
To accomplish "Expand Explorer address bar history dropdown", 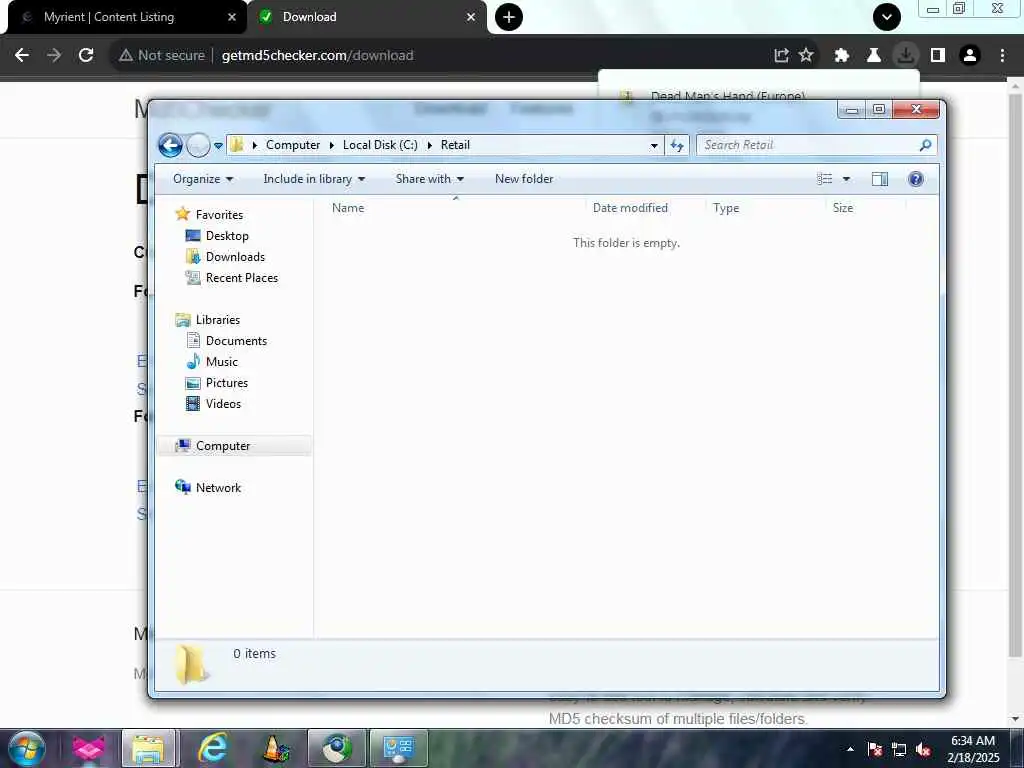I will point(654,146).
